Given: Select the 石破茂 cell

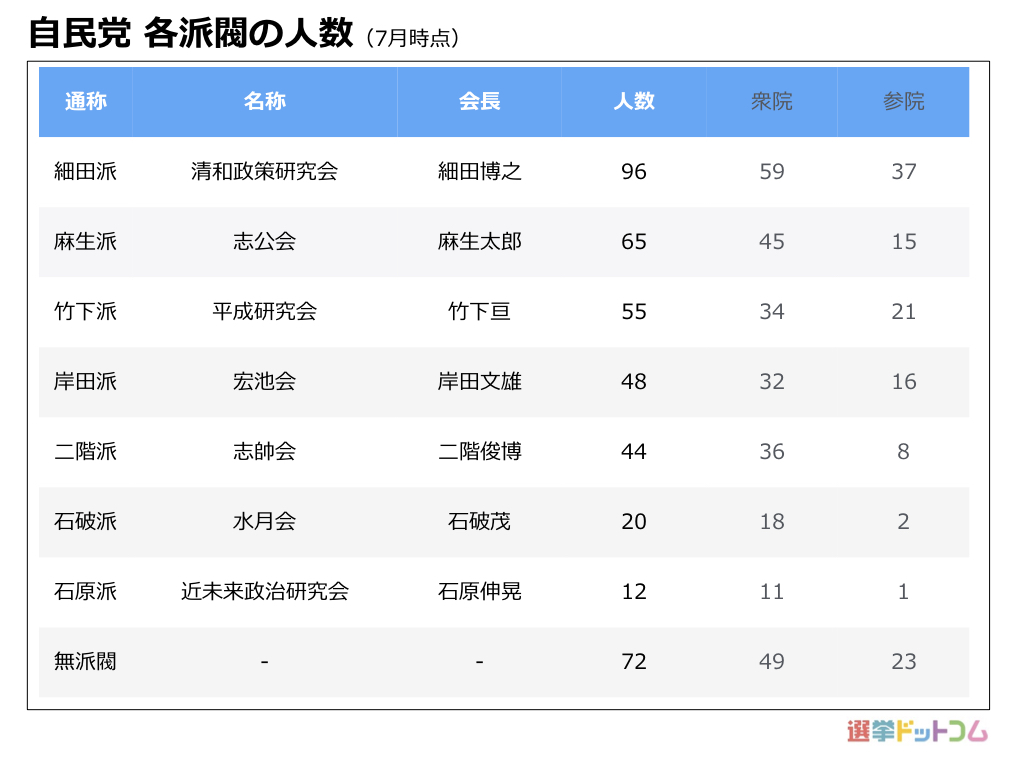Looking at the screenshot, I should click(479, 522).
